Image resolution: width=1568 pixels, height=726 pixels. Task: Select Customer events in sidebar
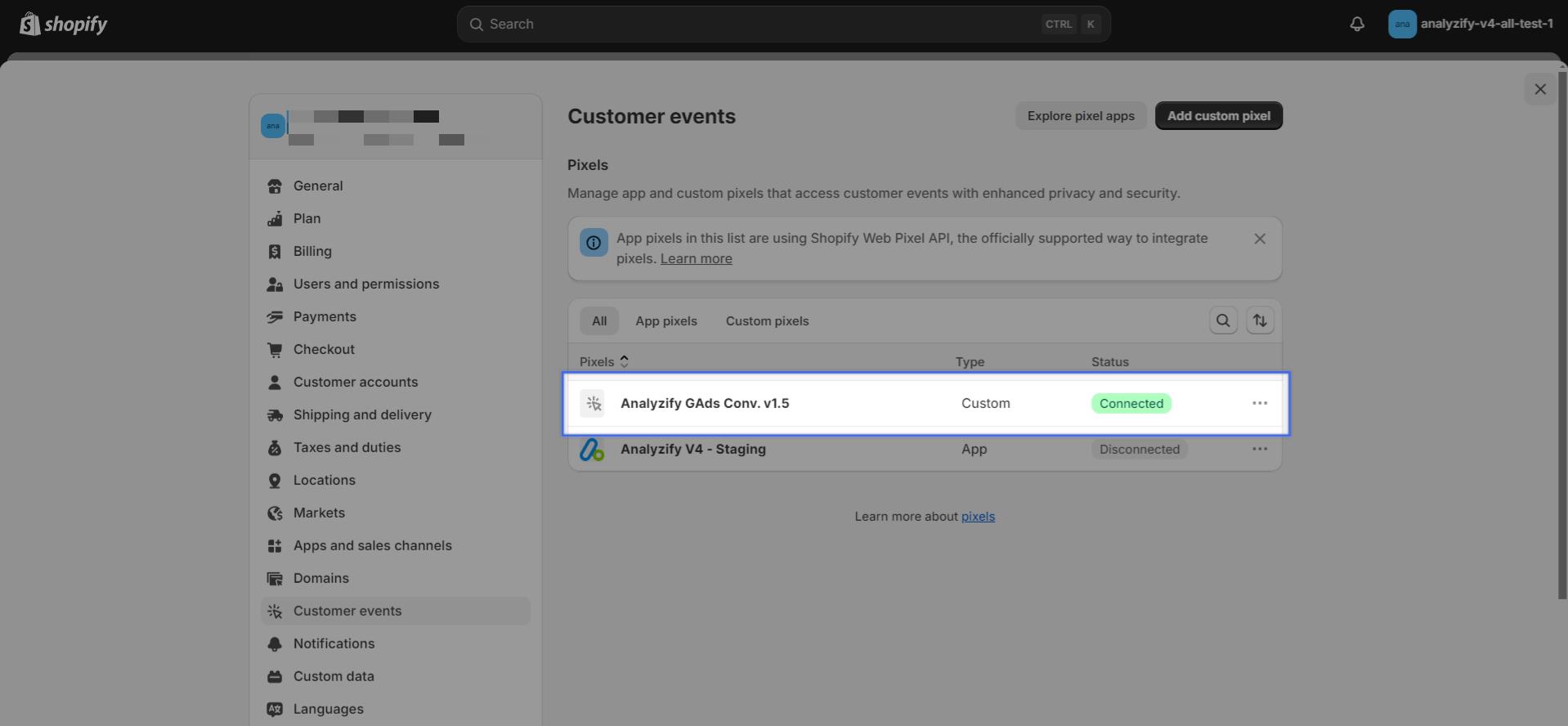click(x=396, y=611)
